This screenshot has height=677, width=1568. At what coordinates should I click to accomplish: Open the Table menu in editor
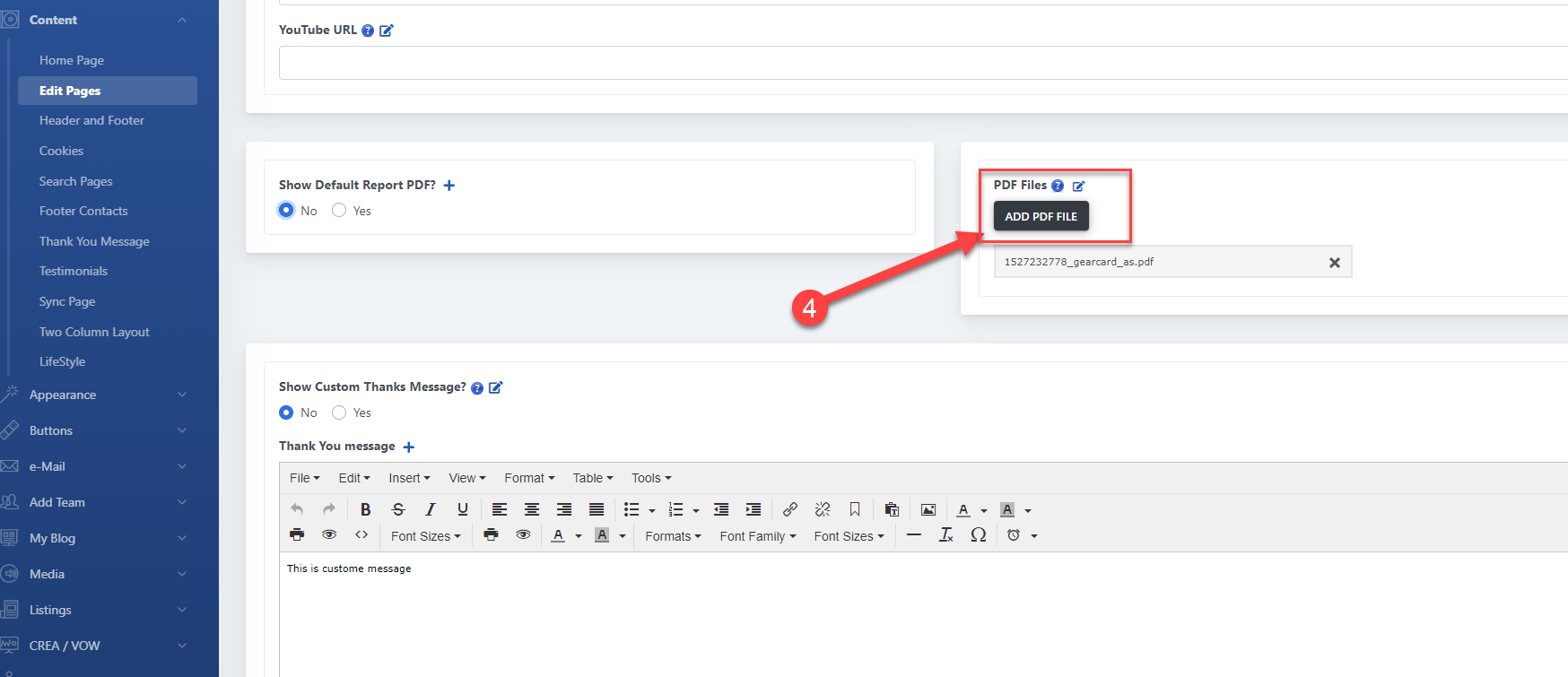tap(592, 478)
